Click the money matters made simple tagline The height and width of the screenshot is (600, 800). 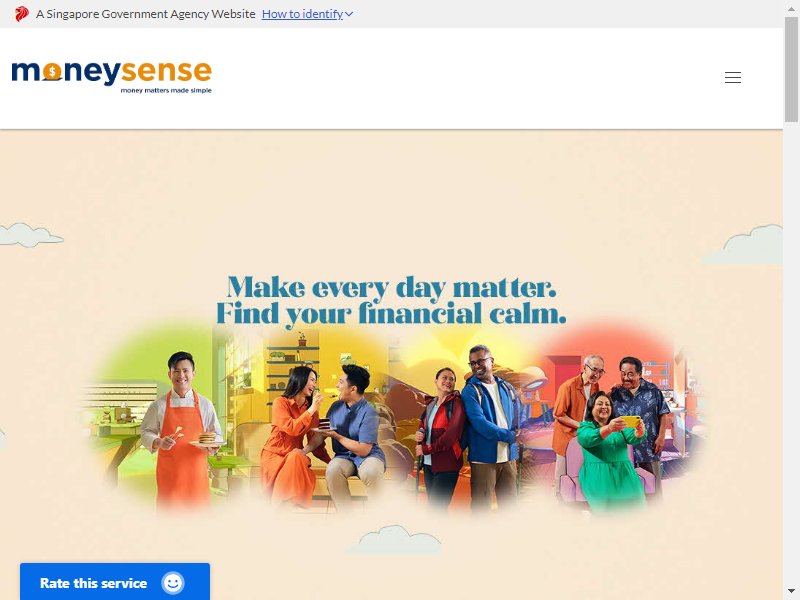point(166,91)
